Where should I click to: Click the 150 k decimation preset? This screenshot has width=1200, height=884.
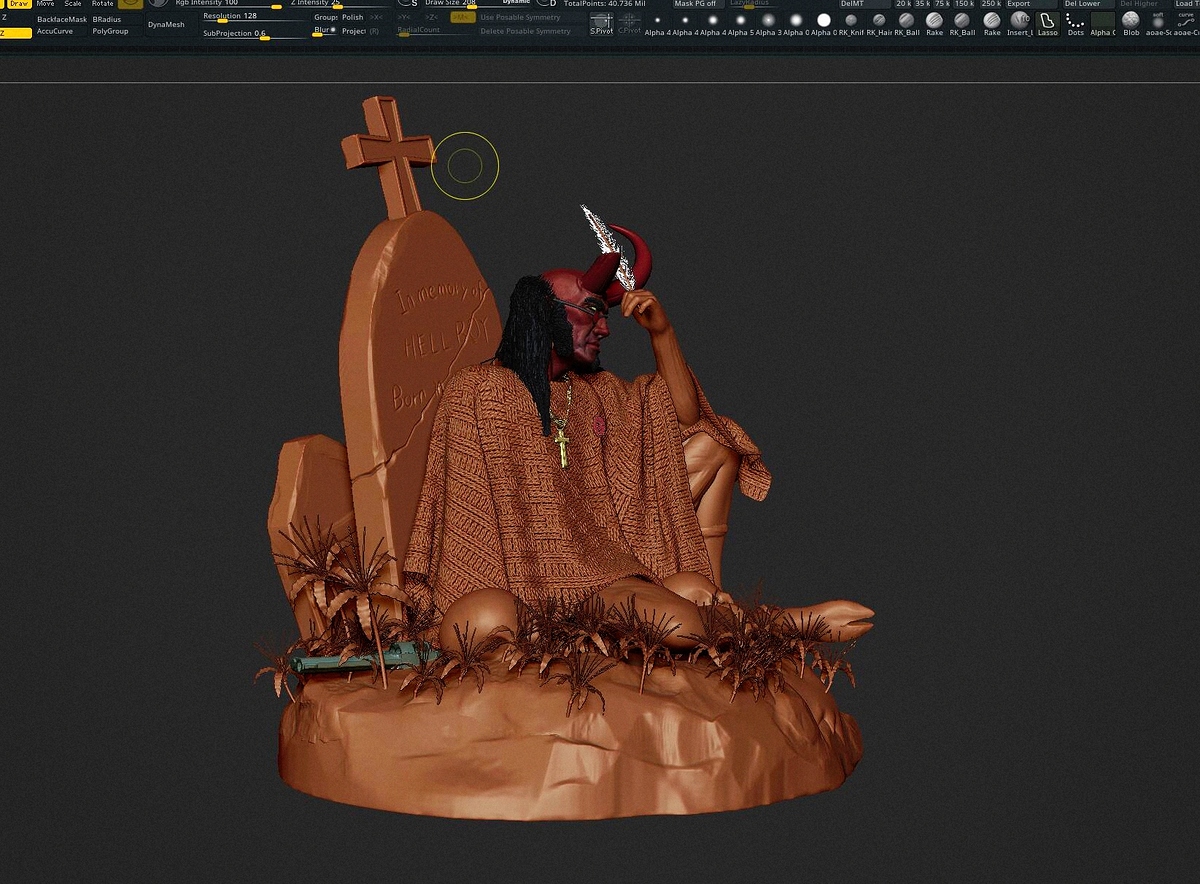964,4
